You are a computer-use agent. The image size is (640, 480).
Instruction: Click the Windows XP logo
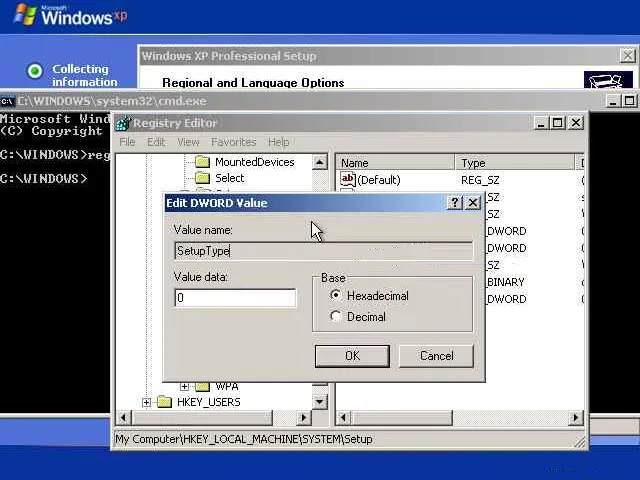[x=70, y=15]
